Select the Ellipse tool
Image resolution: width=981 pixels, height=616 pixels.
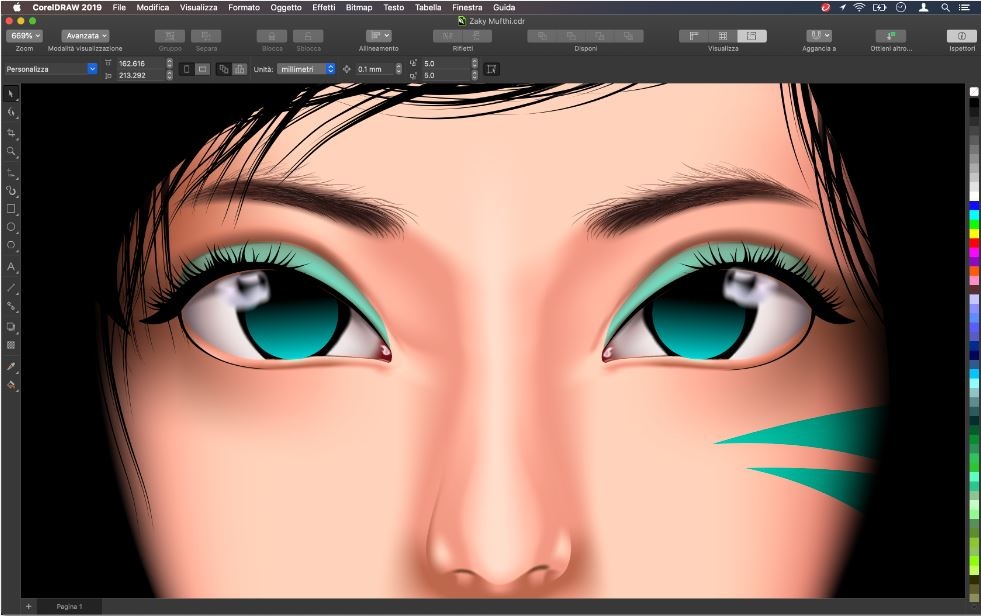point(11,228)
